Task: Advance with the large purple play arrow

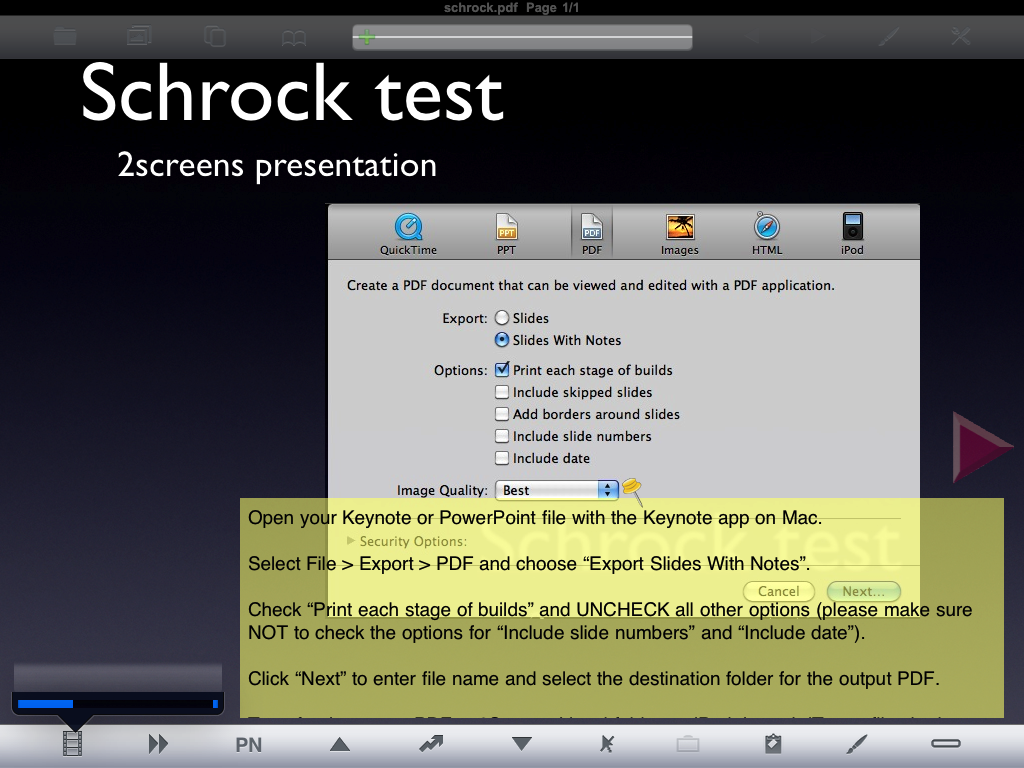Action: click(982, 447)
